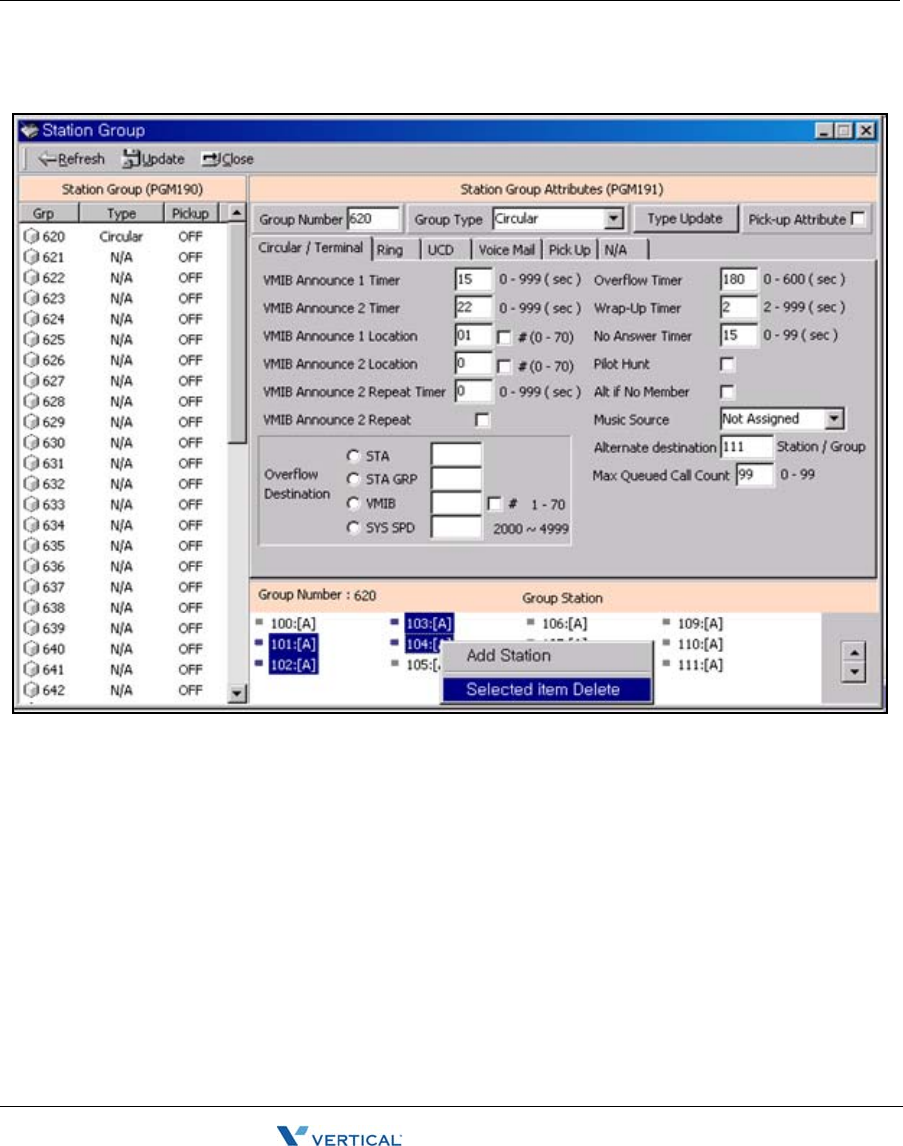Image resolution: width=903 pixels, height=1146 pixels.
Task: Select the group 634 cube icon
Action: click(x=31, y=525)
